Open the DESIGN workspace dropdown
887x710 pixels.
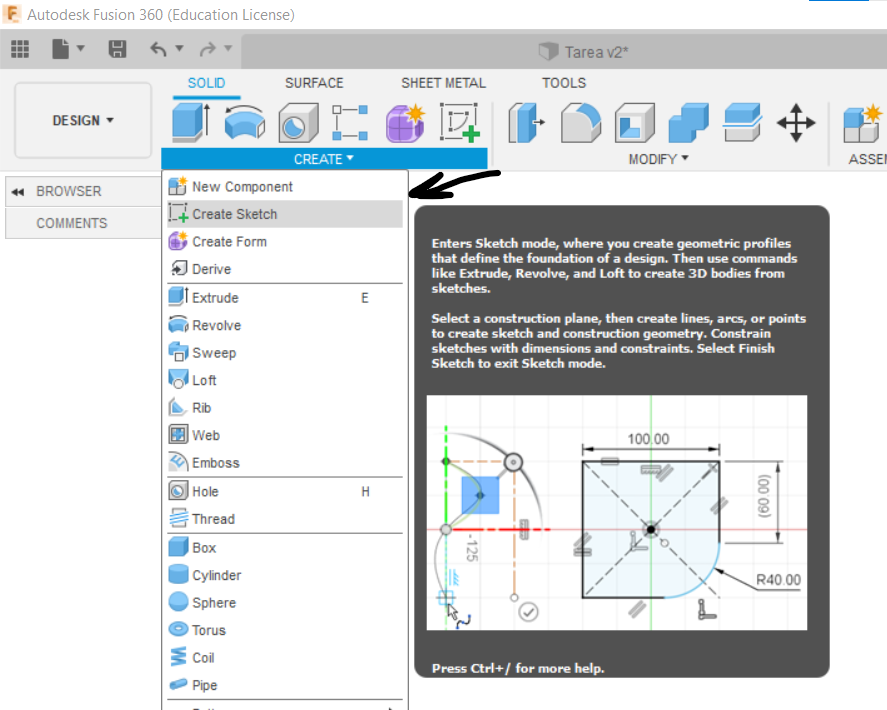coord(83,121)
